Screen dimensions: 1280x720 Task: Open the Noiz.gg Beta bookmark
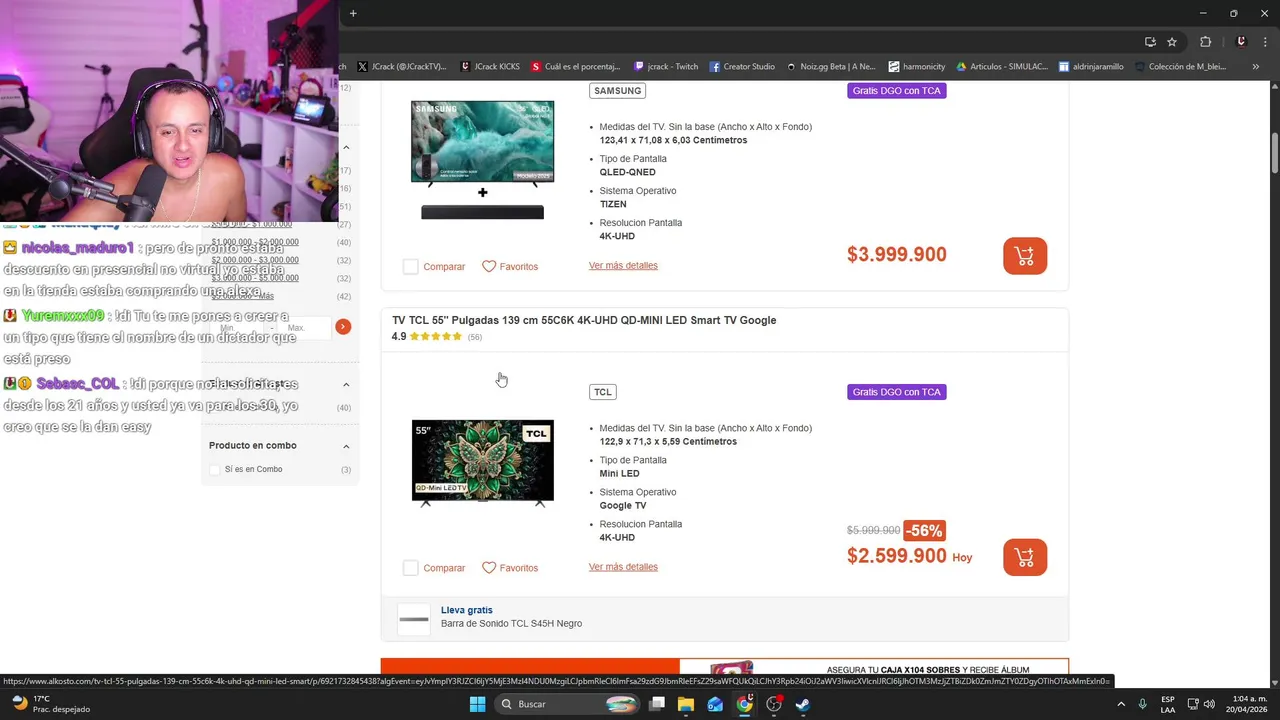(830, 67)
